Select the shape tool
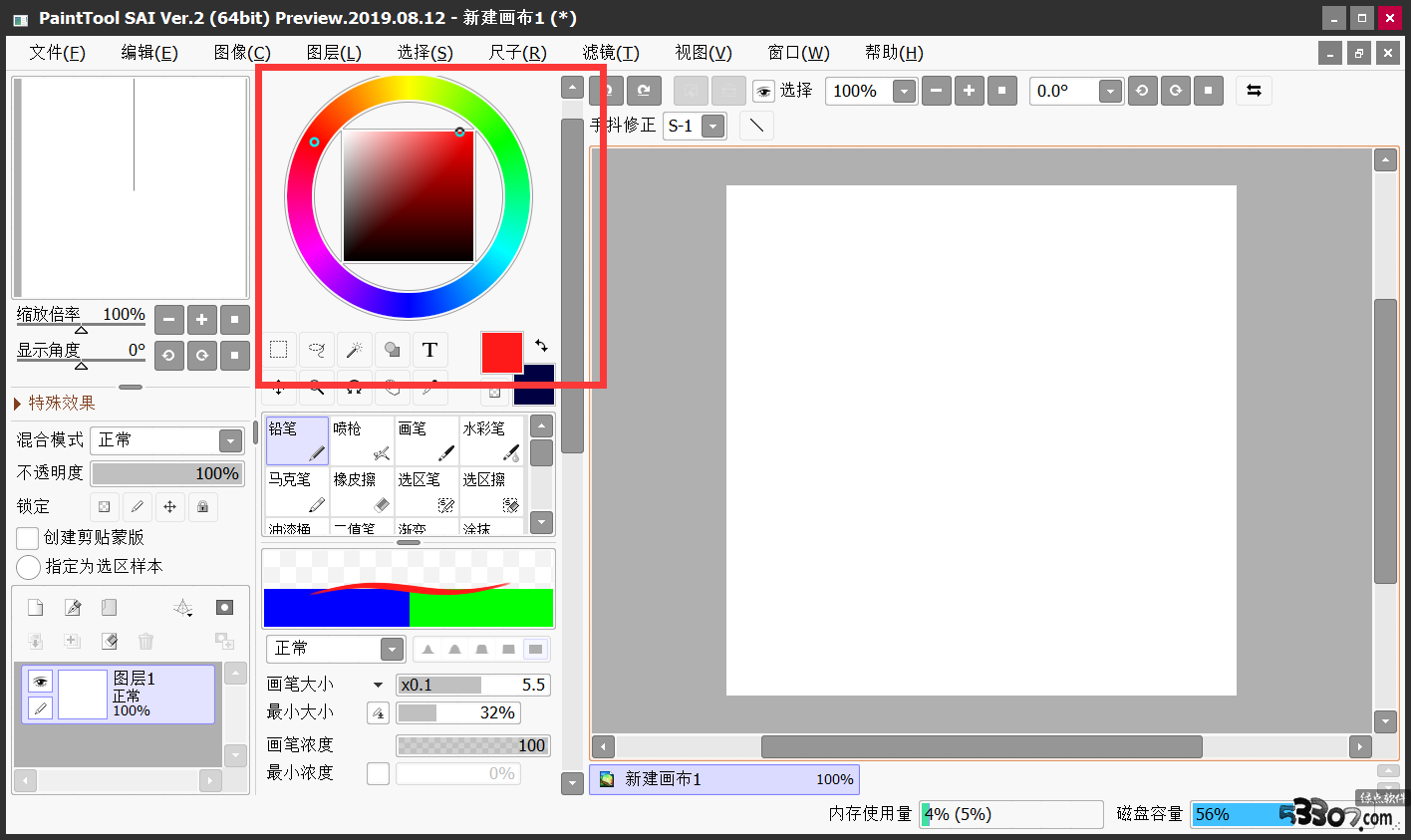 pos(392,350)
